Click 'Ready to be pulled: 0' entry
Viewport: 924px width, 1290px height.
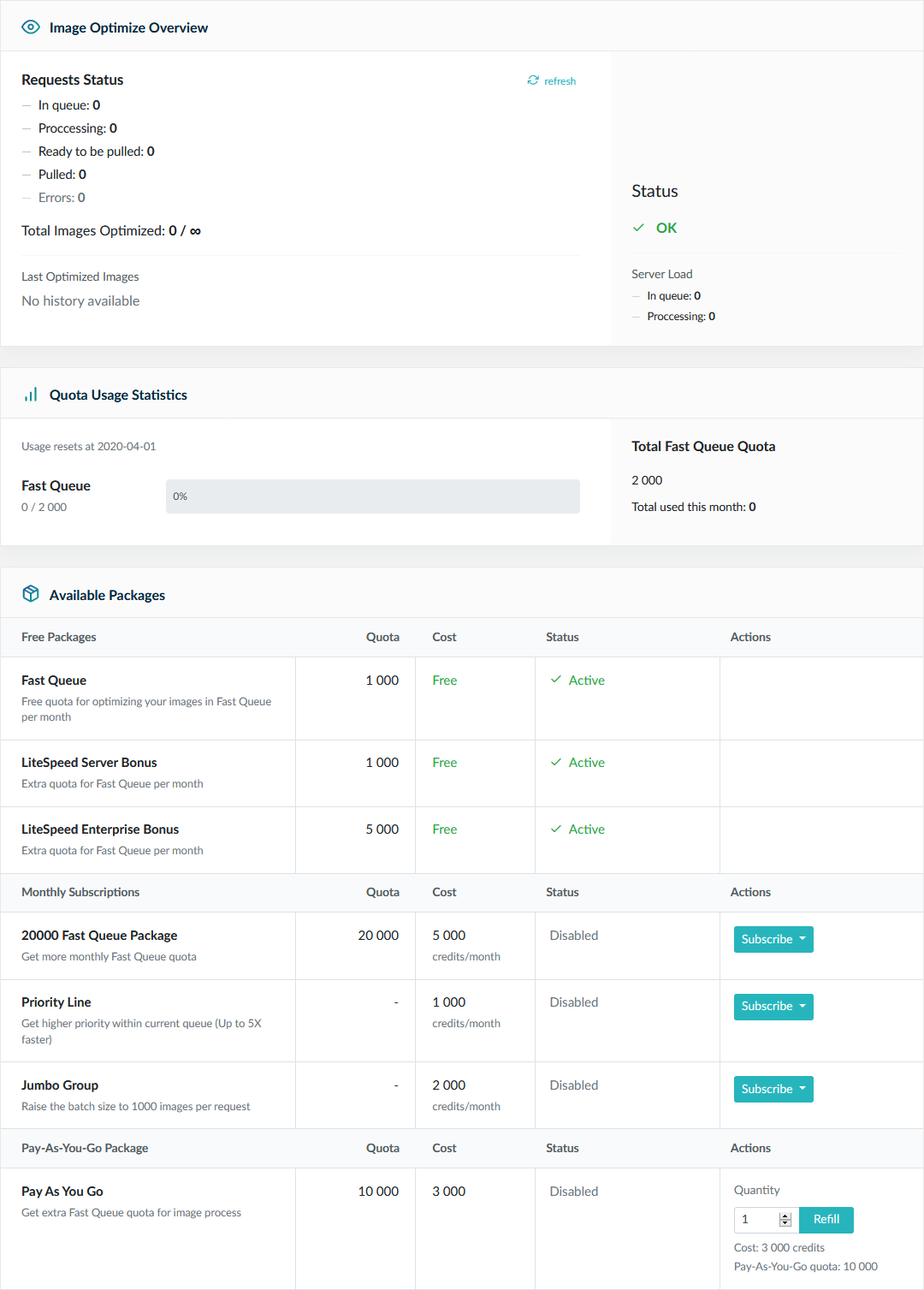[97, 151]
